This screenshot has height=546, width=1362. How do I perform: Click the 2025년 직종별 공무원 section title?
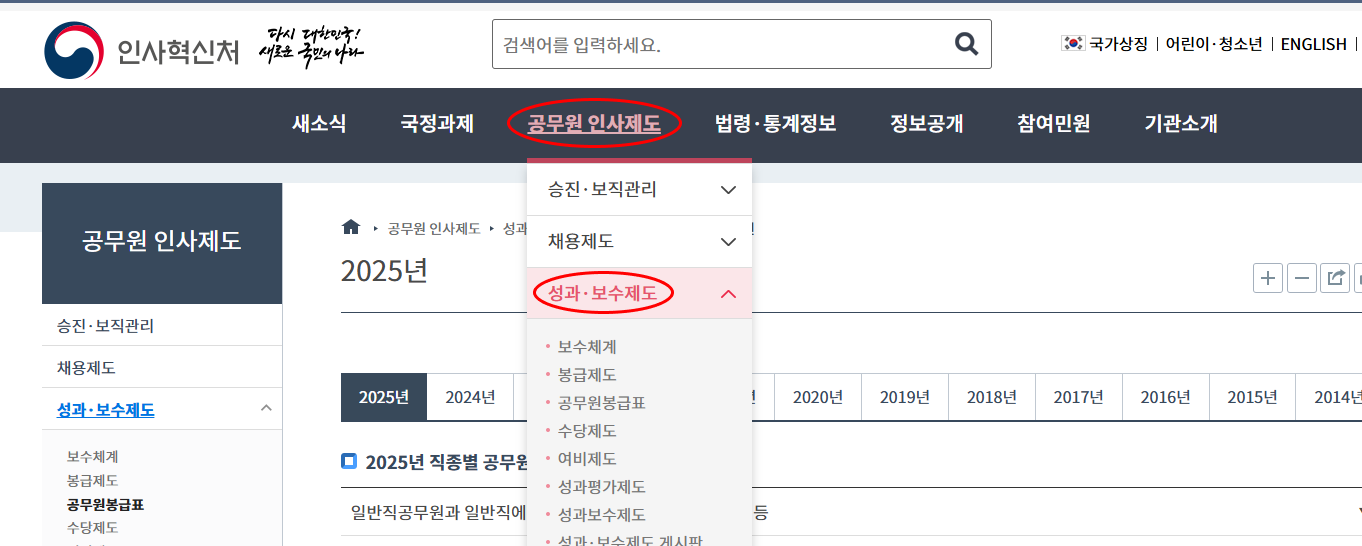(x=446, y=462)
